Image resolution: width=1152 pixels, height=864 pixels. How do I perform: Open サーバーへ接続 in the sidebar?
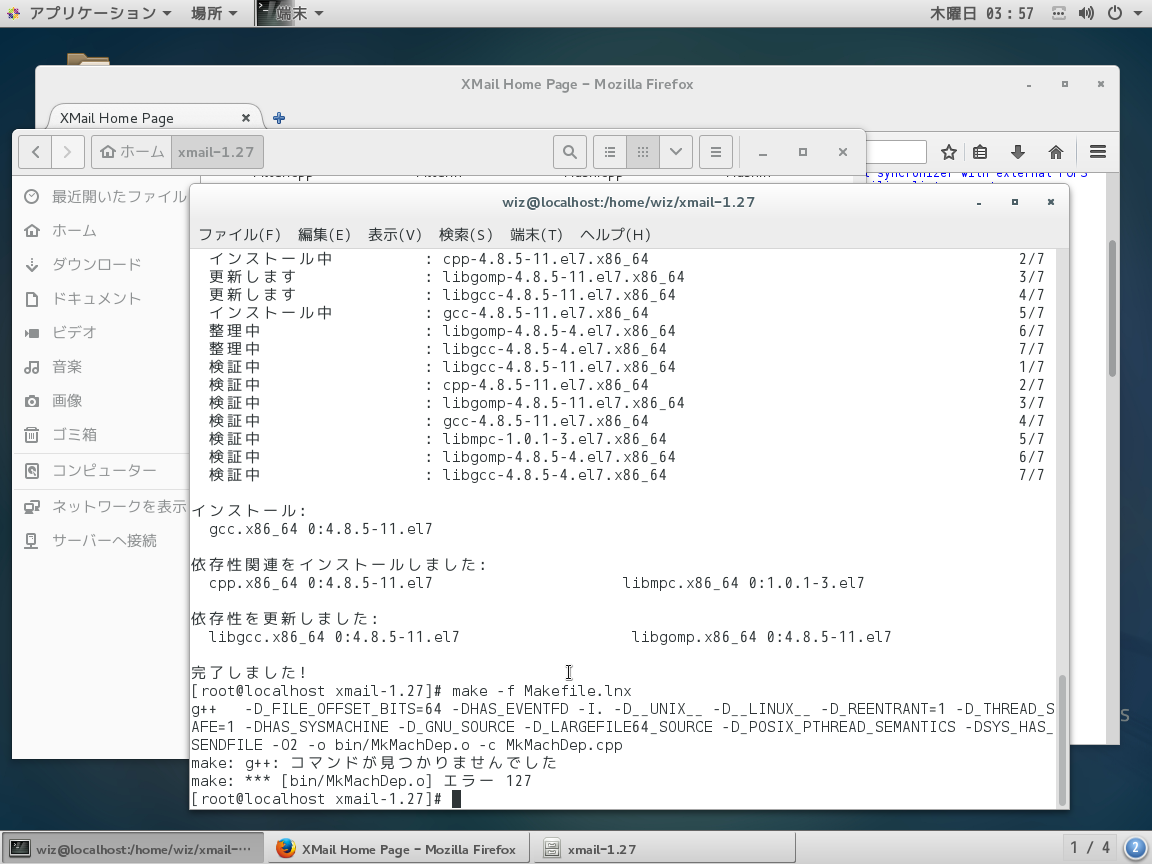(104, 541)
